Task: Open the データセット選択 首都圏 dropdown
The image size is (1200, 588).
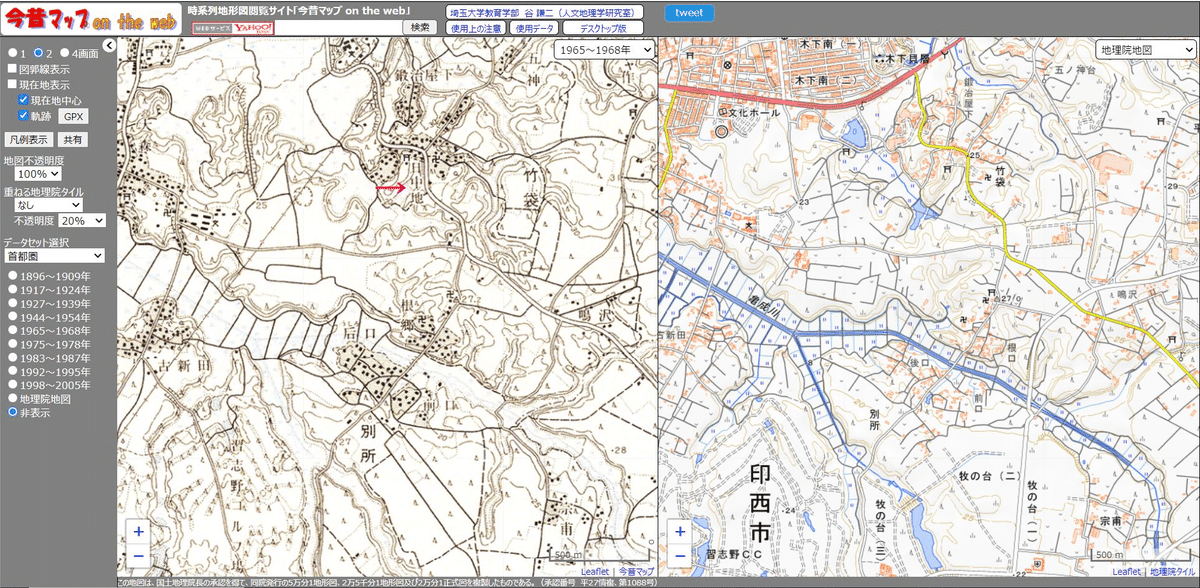Action: pos(54,256)
